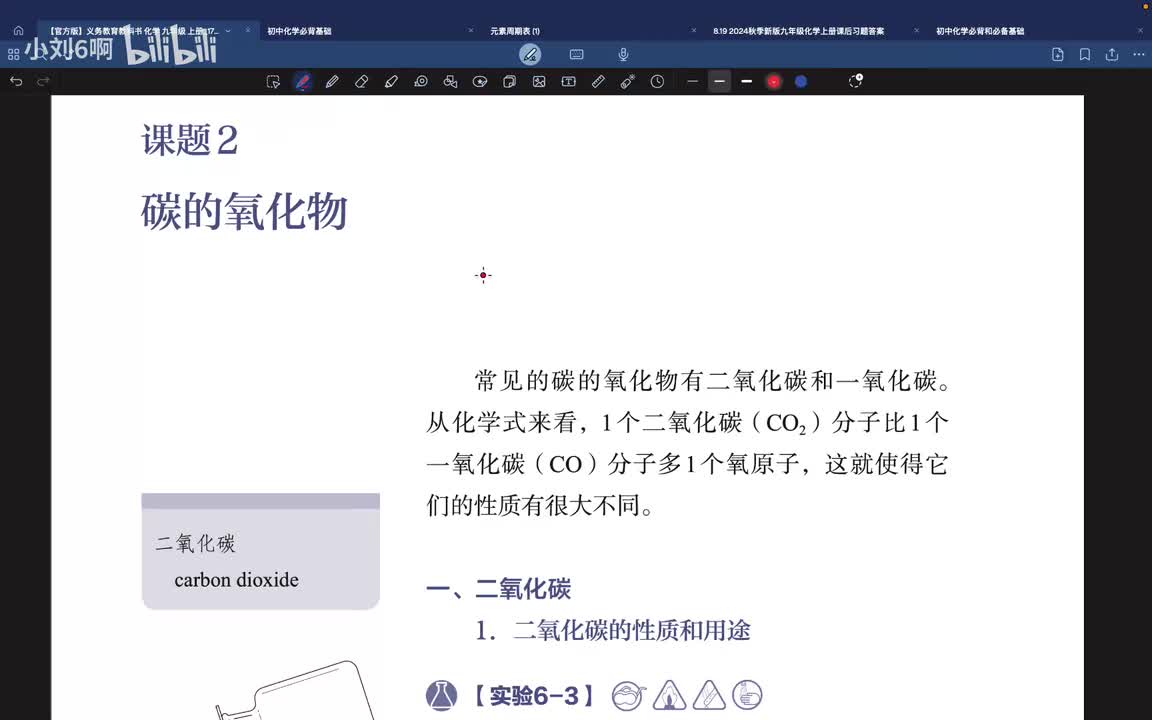
Task: Switch to the 8.19 2024秋季新版九年级化学 tab
Action: coord(799,31)
